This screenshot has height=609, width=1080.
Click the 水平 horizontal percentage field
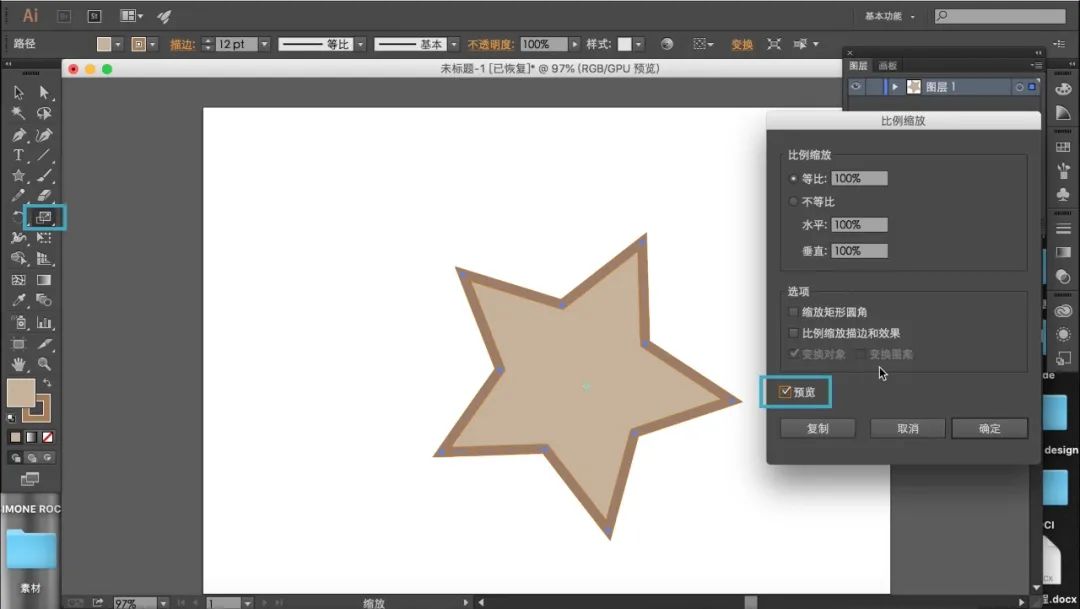[x=859, y=225]
